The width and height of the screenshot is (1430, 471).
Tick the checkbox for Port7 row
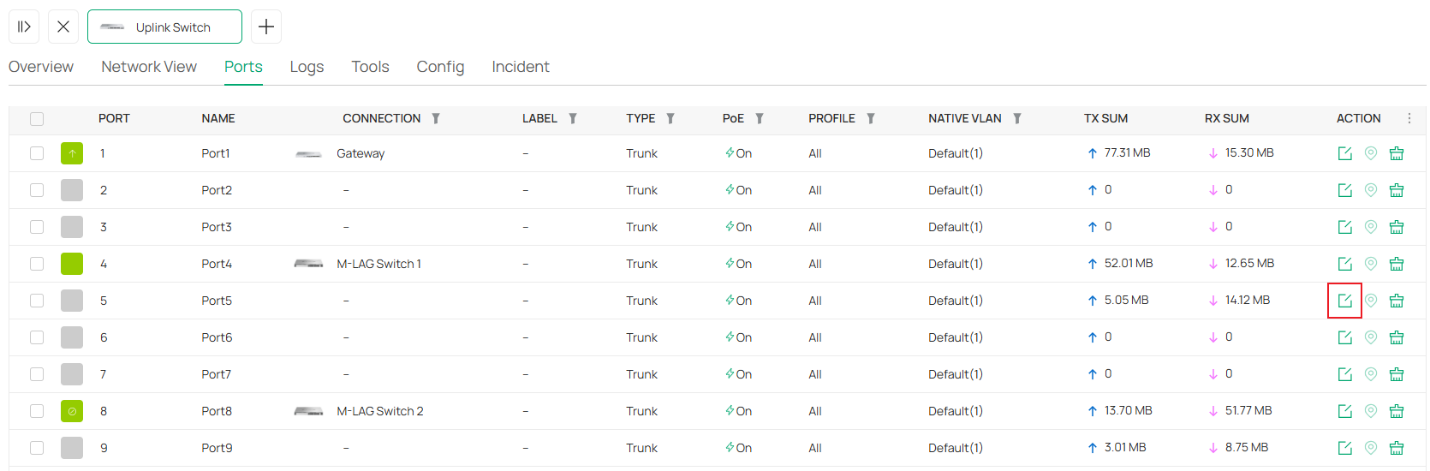click(37, 374)
